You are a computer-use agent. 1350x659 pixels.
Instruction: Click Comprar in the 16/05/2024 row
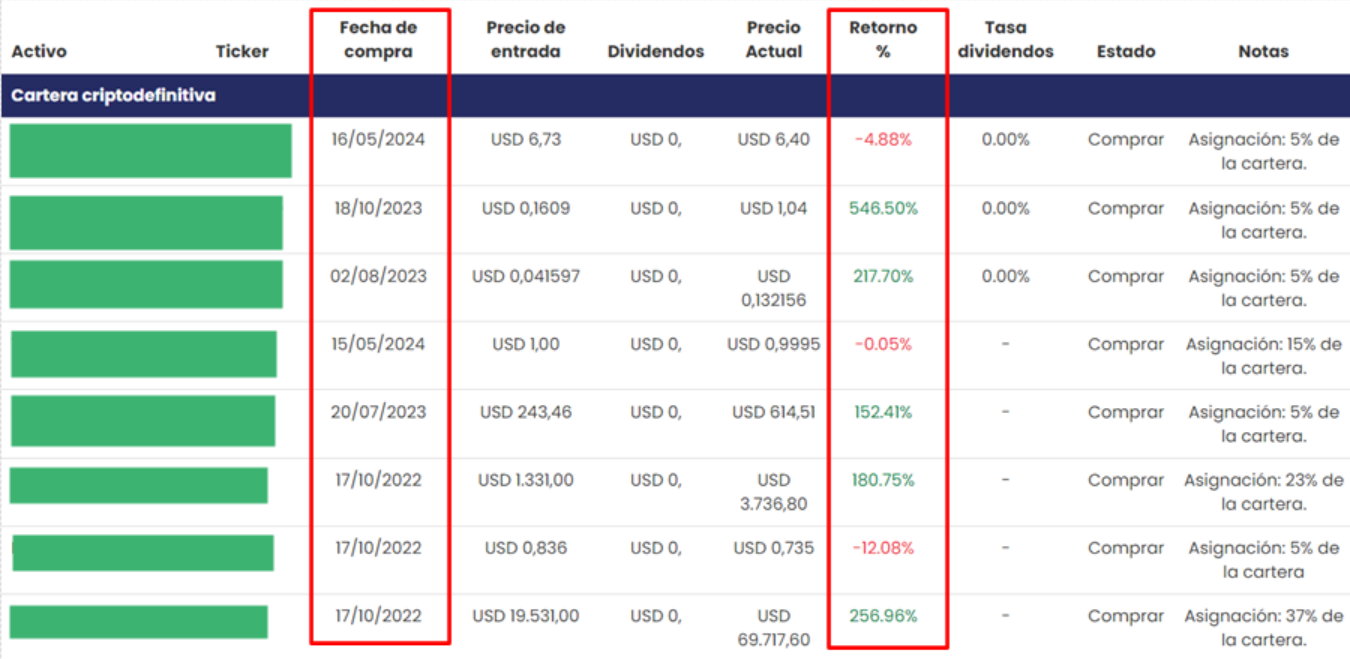click(1126, 140)
